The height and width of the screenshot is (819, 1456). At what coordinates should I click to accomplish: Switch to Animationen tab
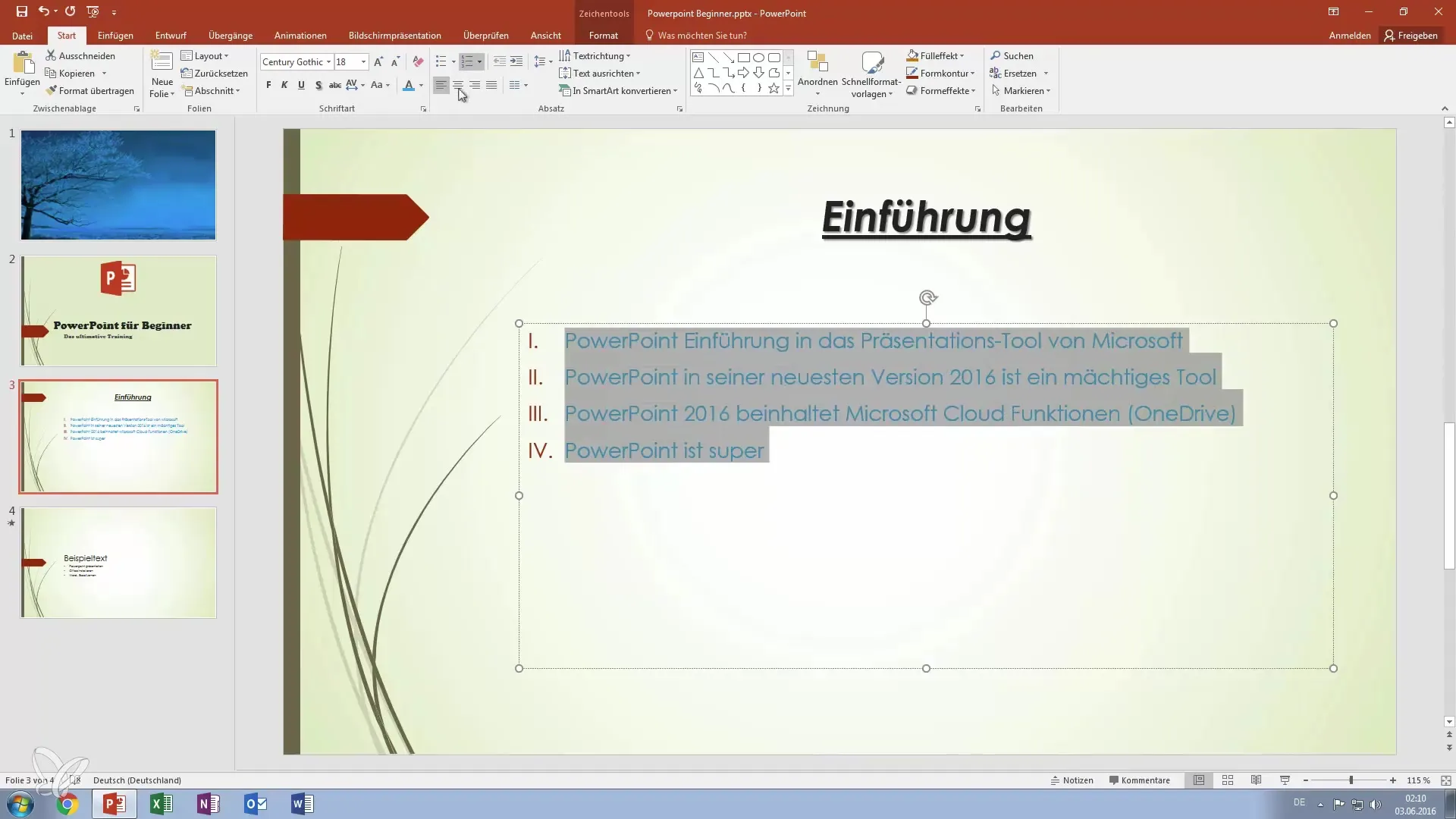click(x=300, y=36)
